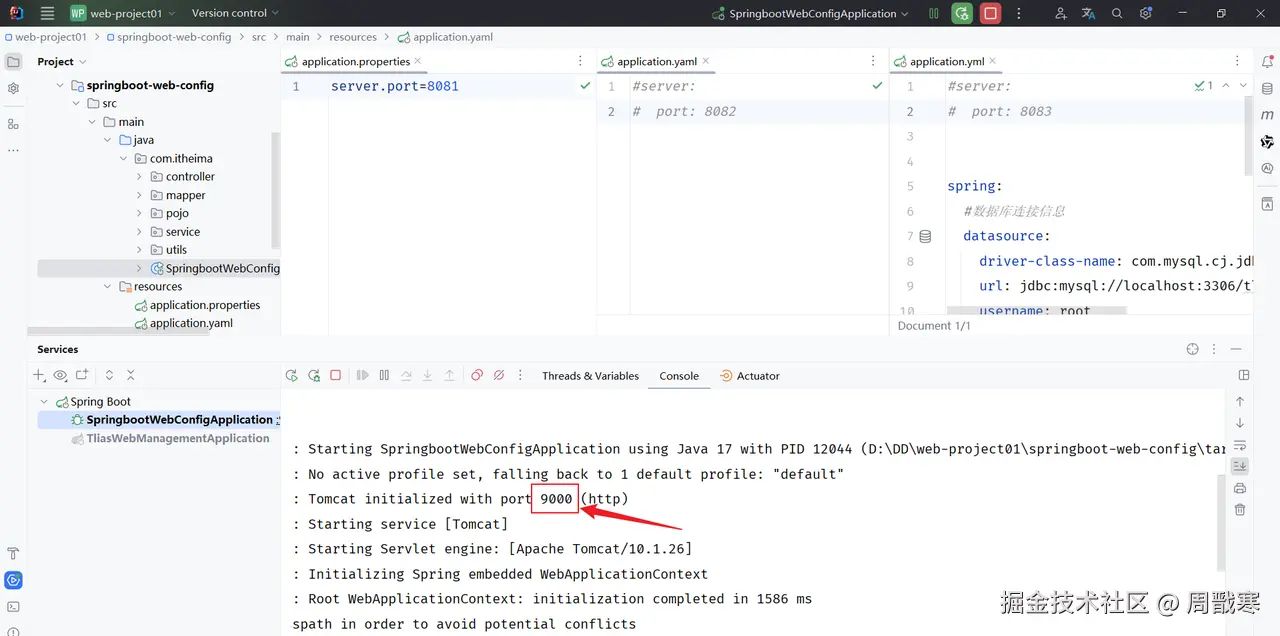The image size is (1280, 636).
Task: Collapse the java folder
Action: click(x=108, y=140)
